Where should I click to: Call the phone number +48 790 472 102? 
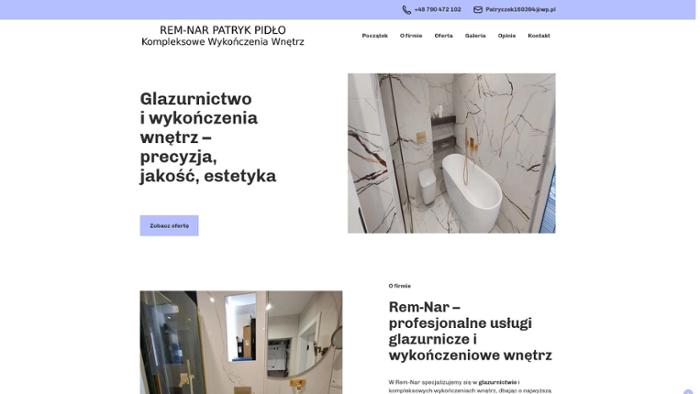[438, 9]
